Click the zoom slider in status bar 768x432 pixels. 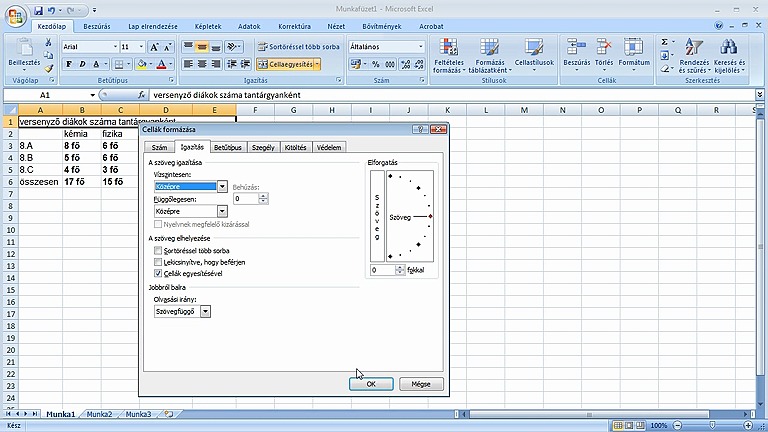[712, 425]
